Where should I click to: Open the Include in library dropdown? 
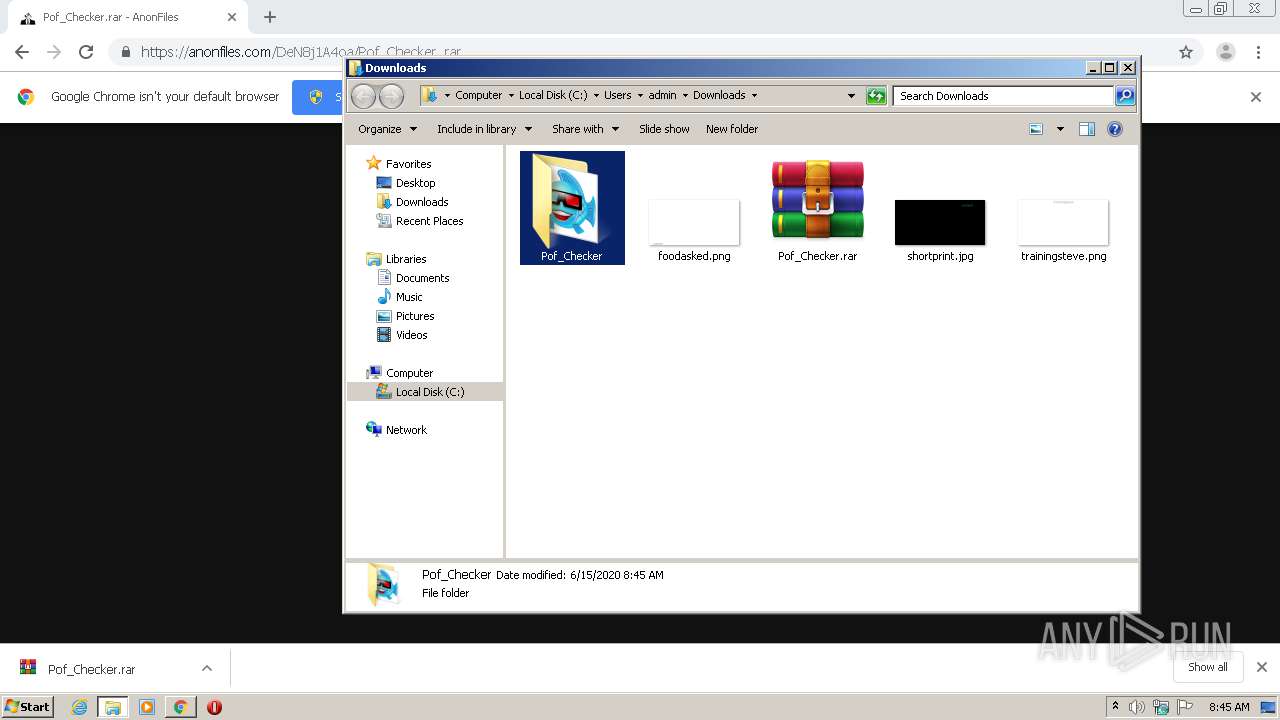(x=484, y=129)
